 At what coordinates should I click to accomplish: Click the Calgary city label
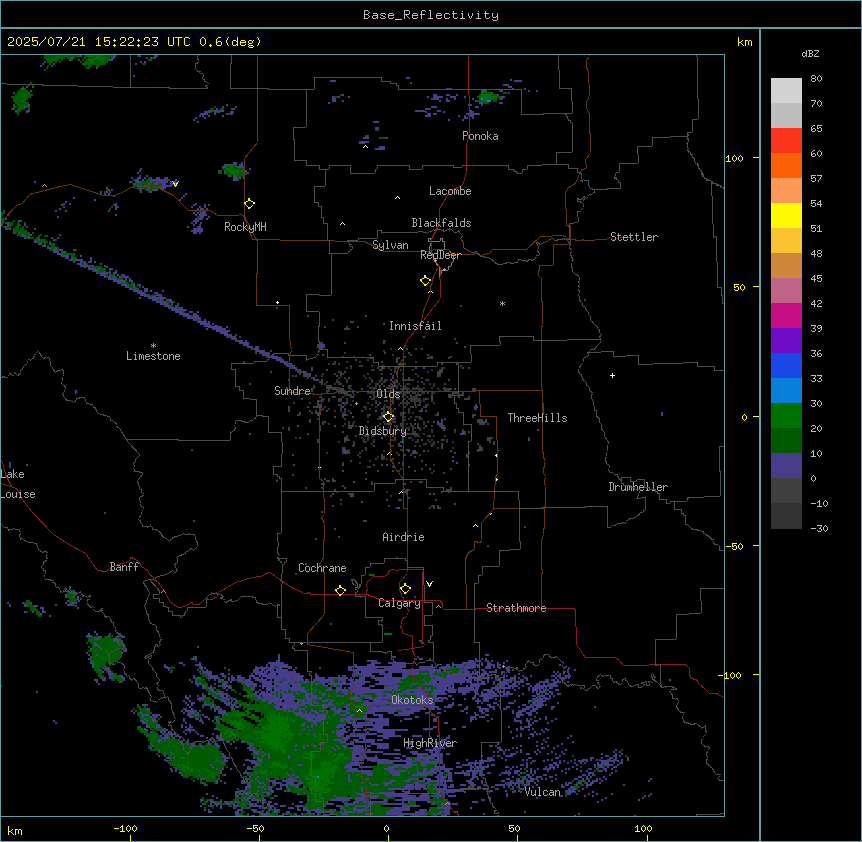click(399, 603)
